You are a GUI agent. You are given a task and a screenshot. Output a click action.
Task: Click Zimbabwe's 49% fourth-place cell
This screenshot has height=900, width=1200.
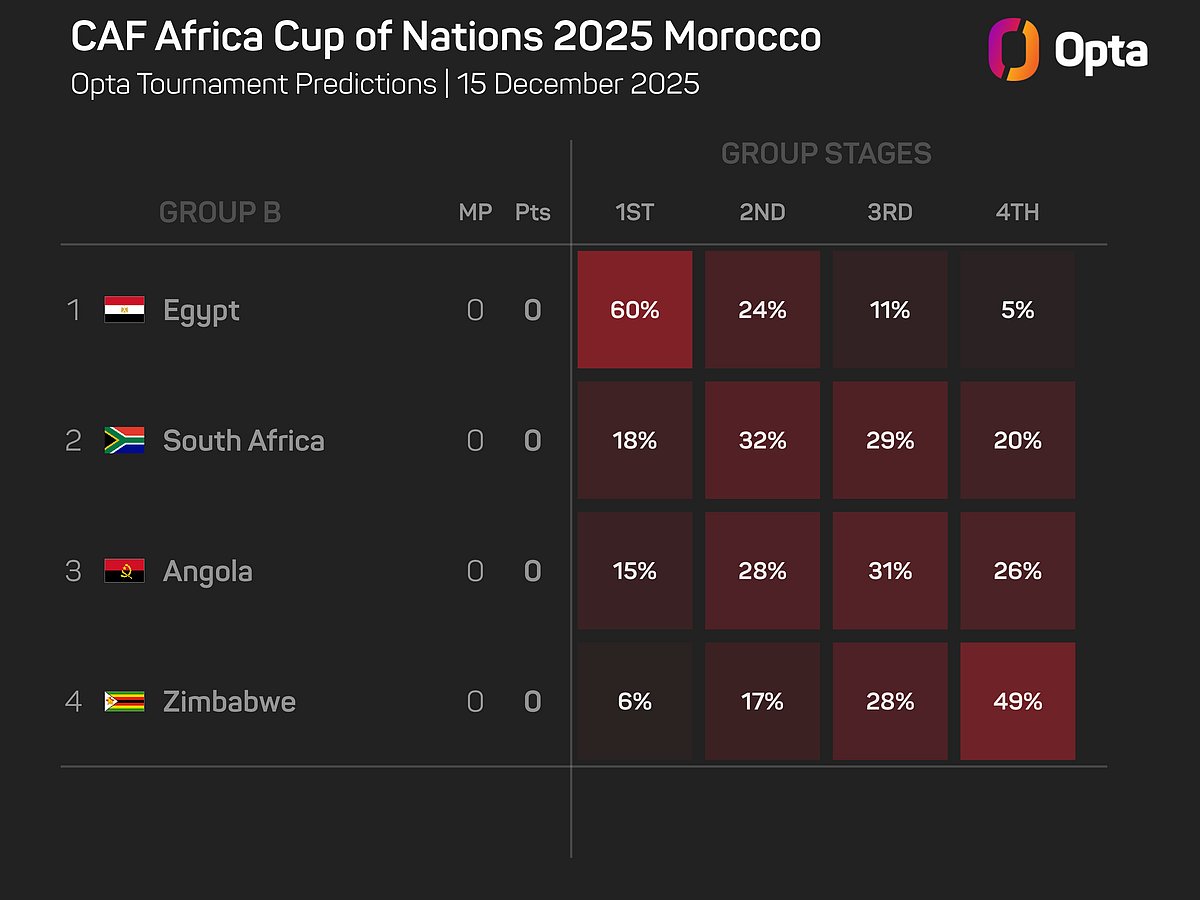pos(1017,701)
